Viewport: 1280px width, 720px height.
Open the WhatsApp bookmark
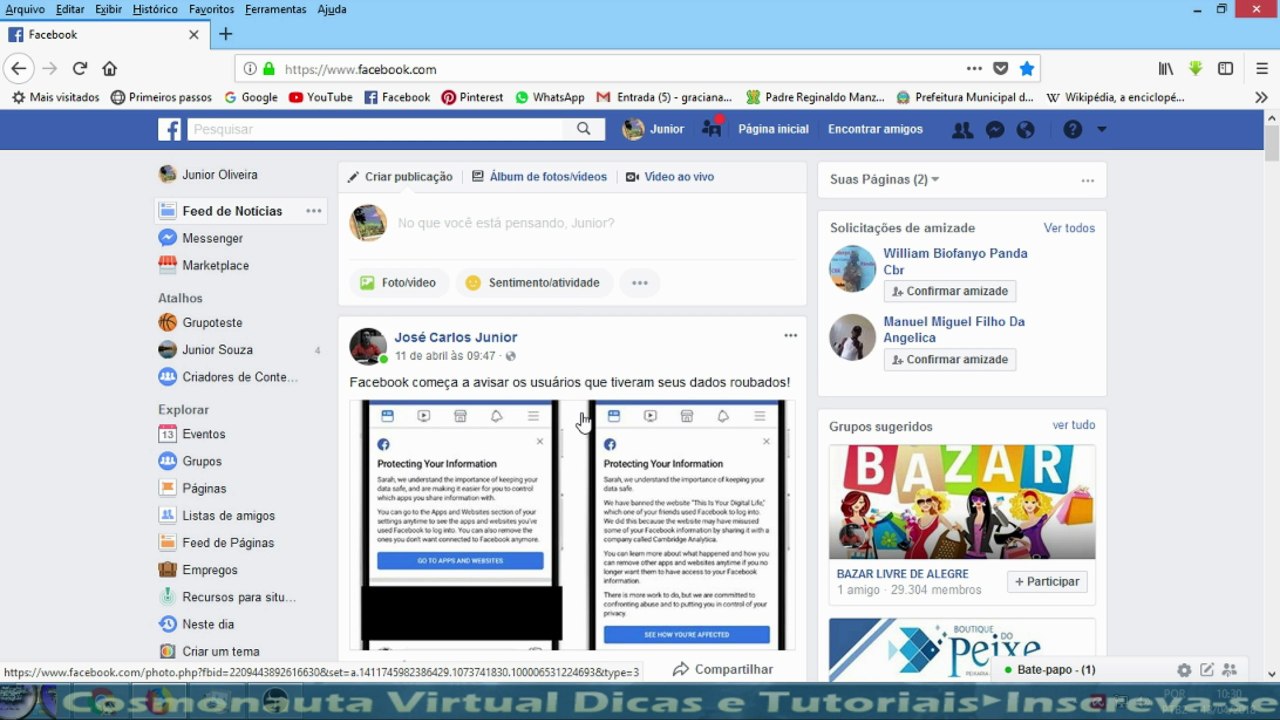549,97
